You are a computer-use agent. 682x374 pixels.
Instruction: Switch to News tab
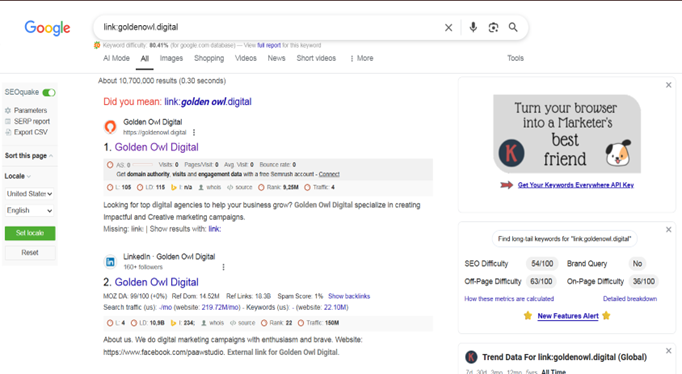pyautogui.click(x=276, y=58)
